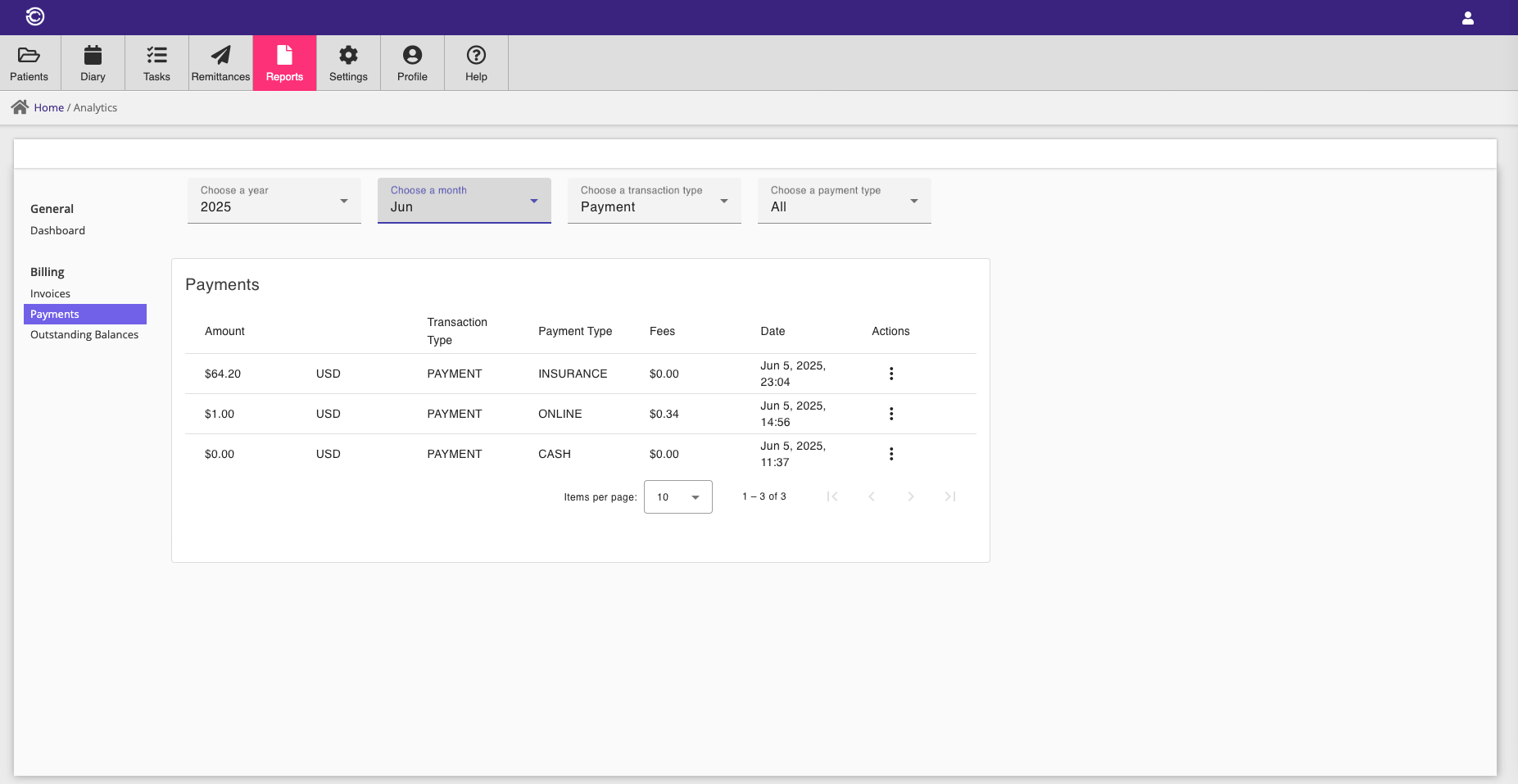Open actions menu for $1.00 online payment
Image resolution: width=1518 pixels, height=784 pixels.
[x=890, y=414]
